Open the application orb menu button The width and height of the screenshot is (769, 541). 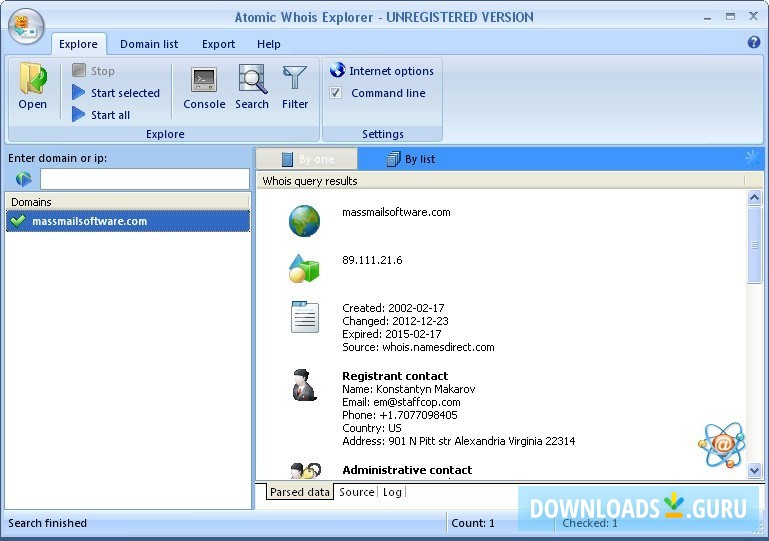26,26
